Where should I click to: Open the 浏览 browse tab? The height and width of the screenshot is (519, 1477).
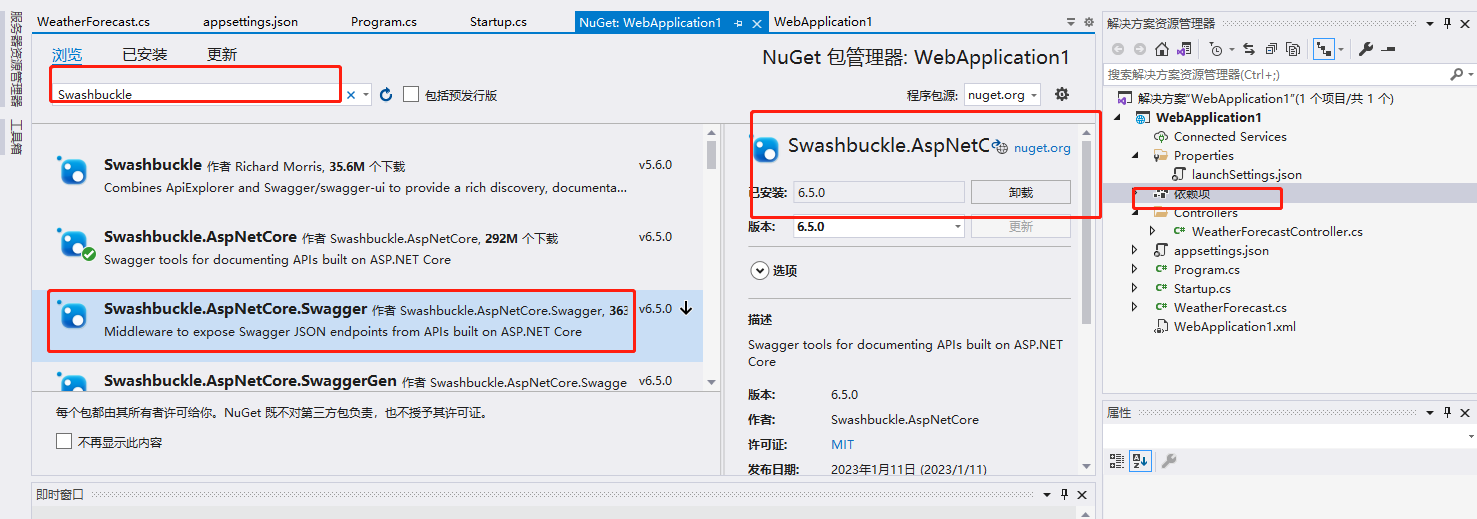click(67, 55)
